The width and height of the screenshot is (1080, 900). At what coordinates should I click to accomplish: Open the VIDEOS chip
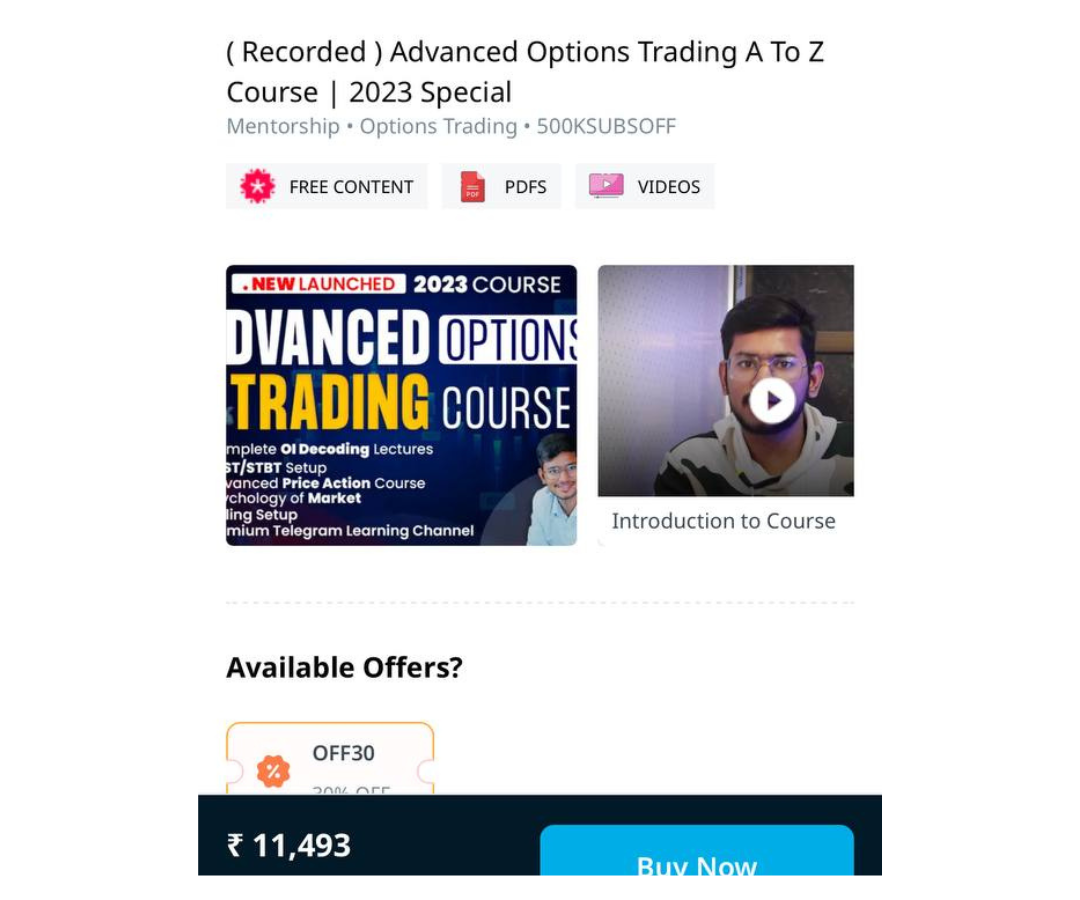(645, 186)
